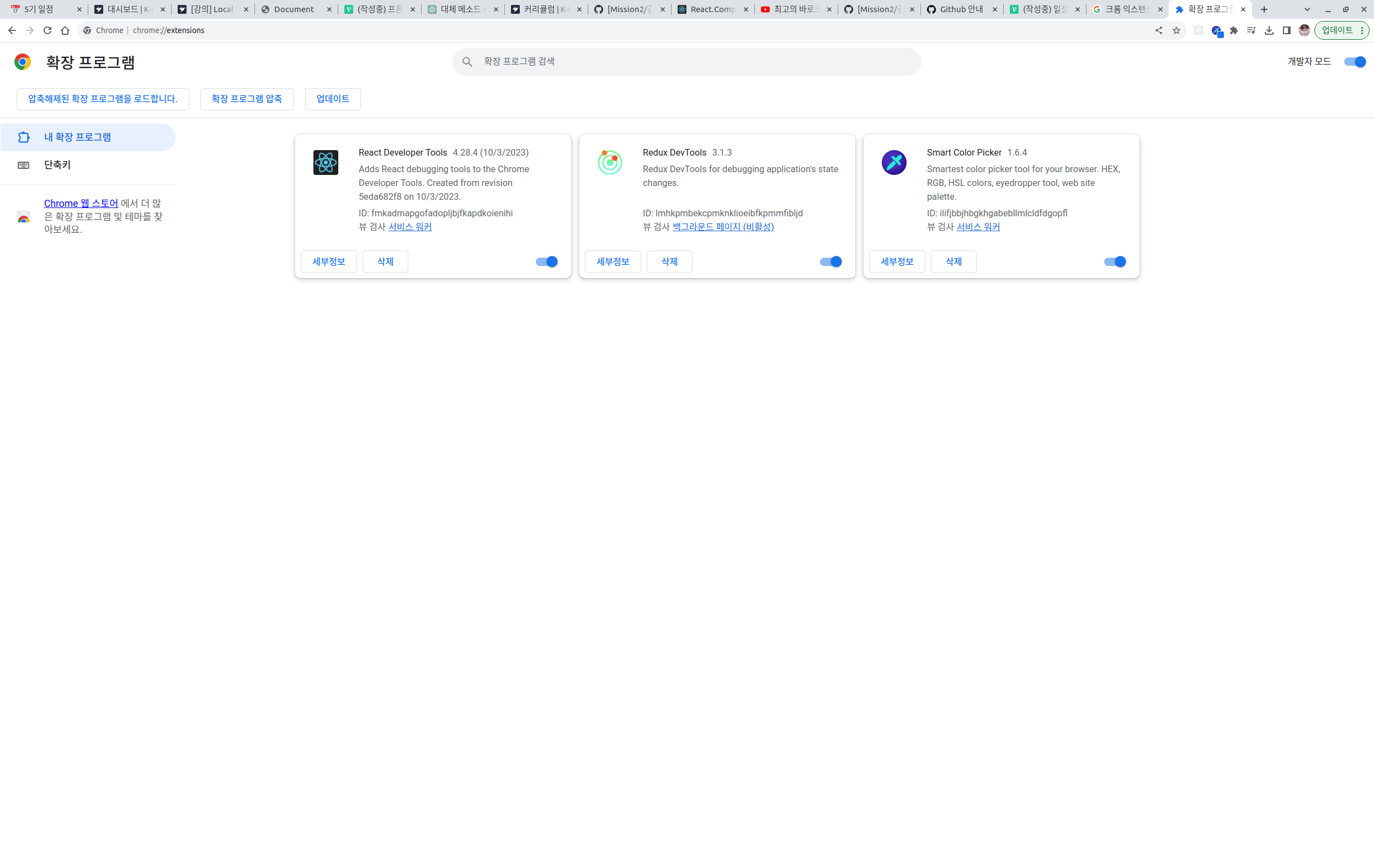Image resolution: width=1374 pixels, height=868 pixels.
Task: Click the Chrome Web Store rainbow icon
Action: pos(23,217)
